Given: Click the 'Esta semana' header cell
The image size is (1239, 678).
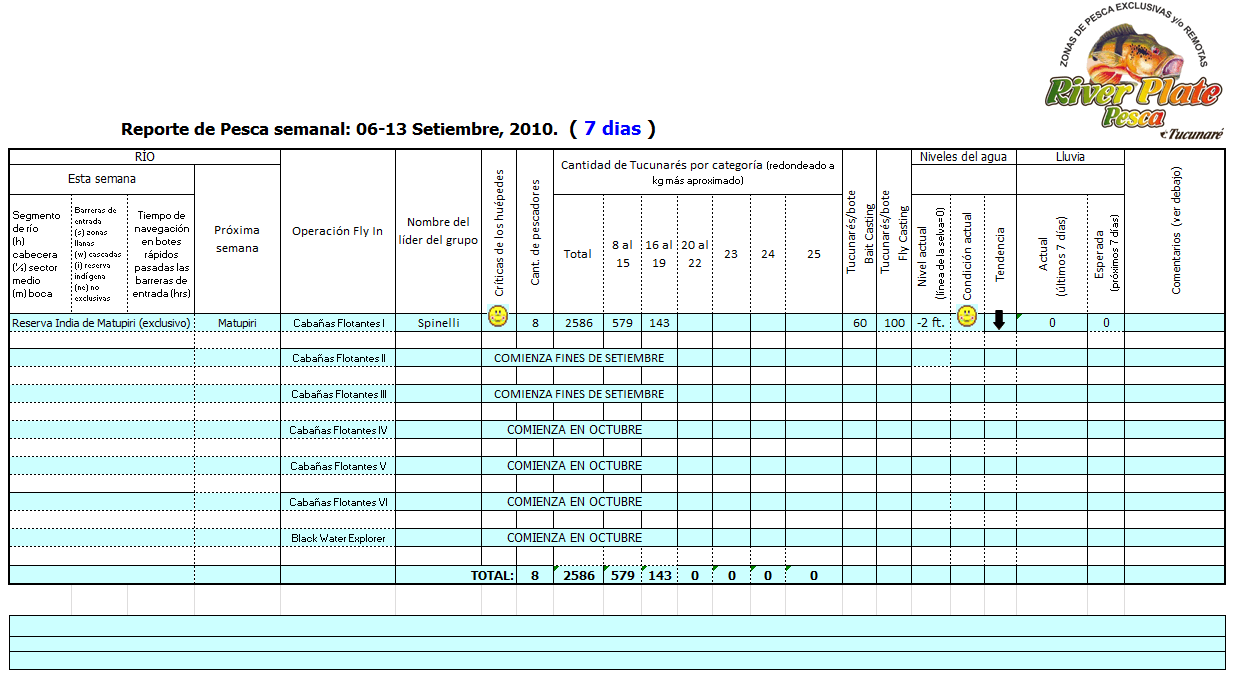Looking at the screenshot, I should click(102, 179).
